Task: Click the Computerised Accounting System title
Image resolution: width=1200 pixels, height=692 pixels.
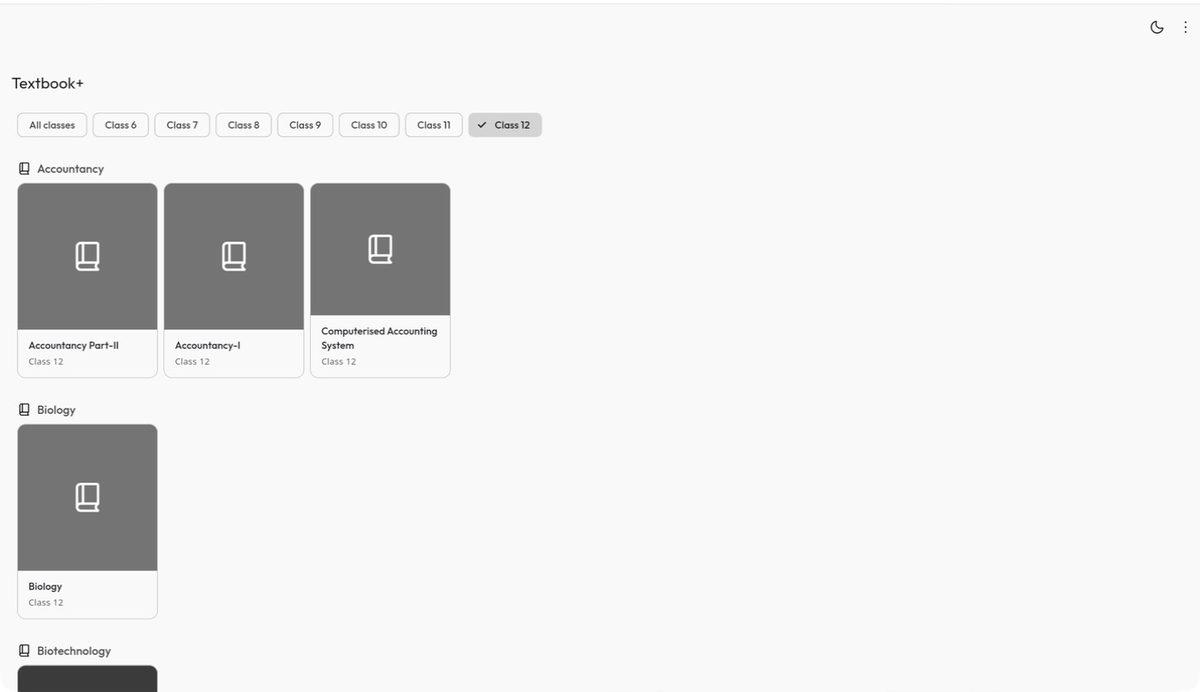Action: click(x=379, y=338)
